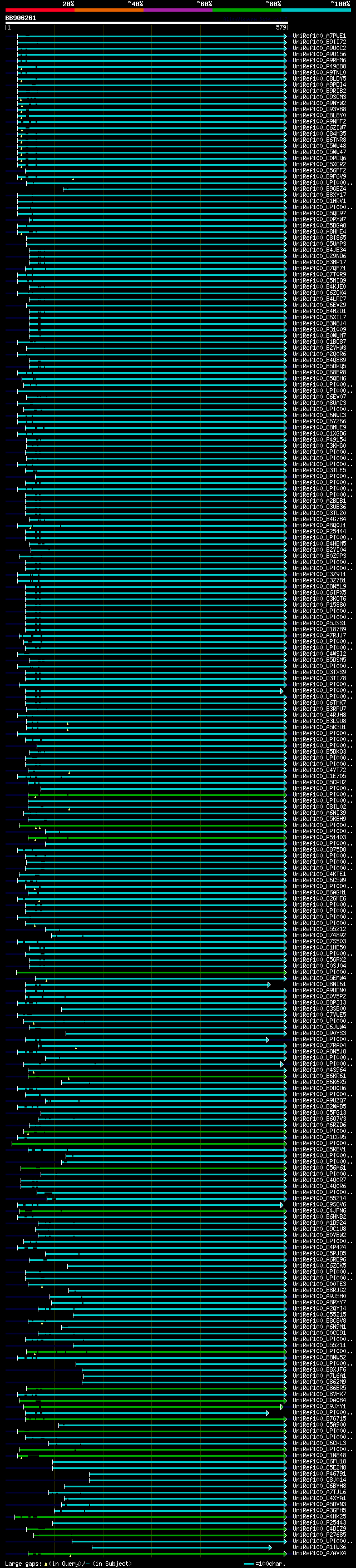Select hit label UniRef100_A6NI39
This screenshot has height=1568, width=356.
[319, 813]
